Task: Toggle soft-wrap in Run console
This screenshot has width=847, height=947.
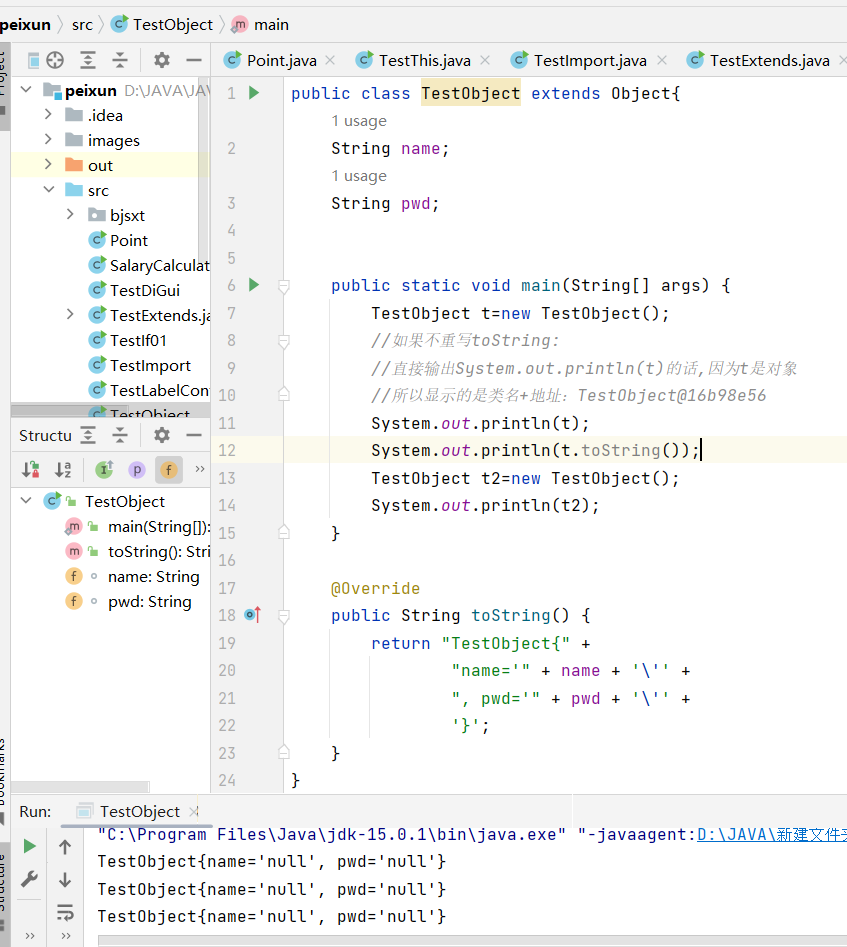Action: (x=65, y=912)
